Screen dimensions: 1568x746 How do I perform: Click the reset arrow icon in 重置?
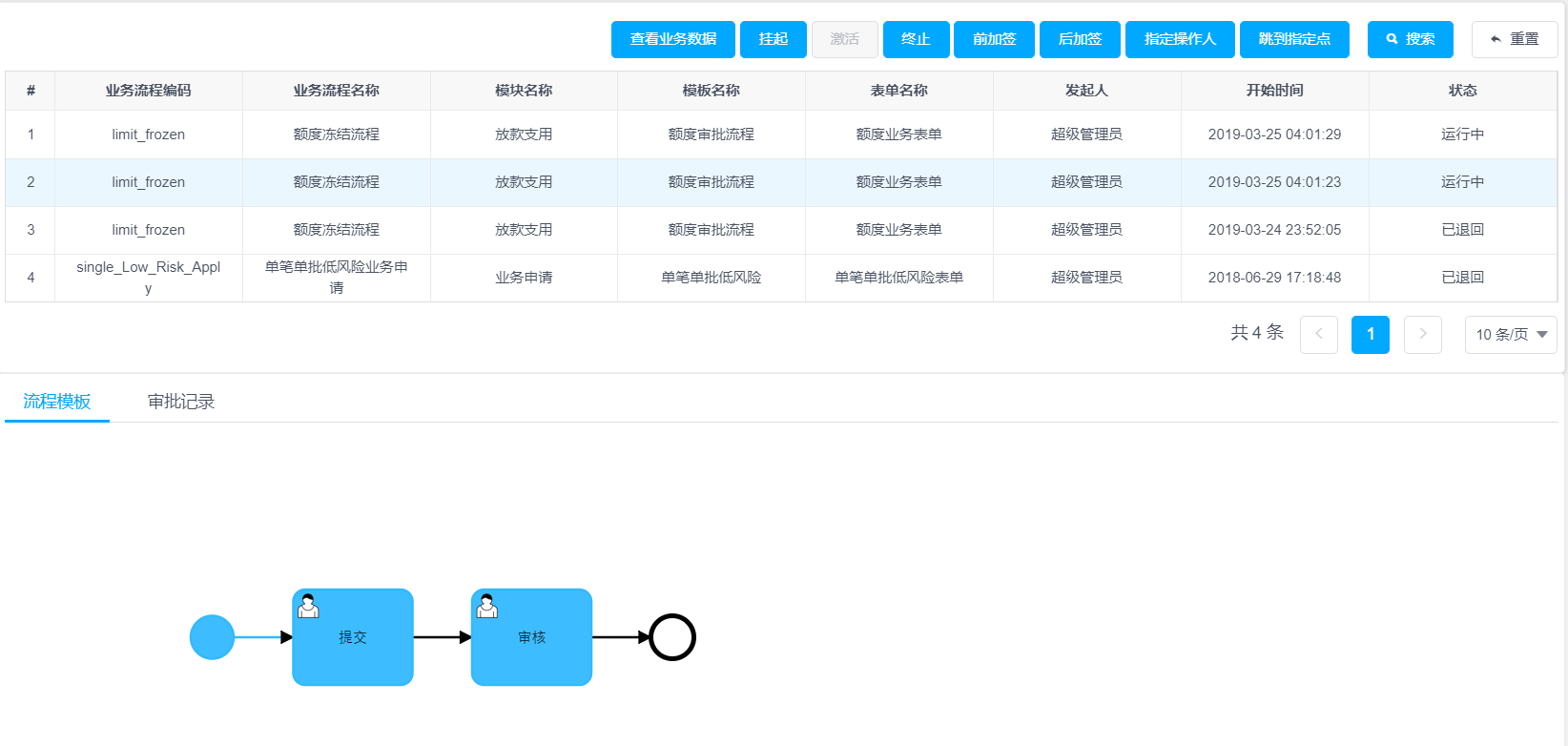tap(1496, 39)
